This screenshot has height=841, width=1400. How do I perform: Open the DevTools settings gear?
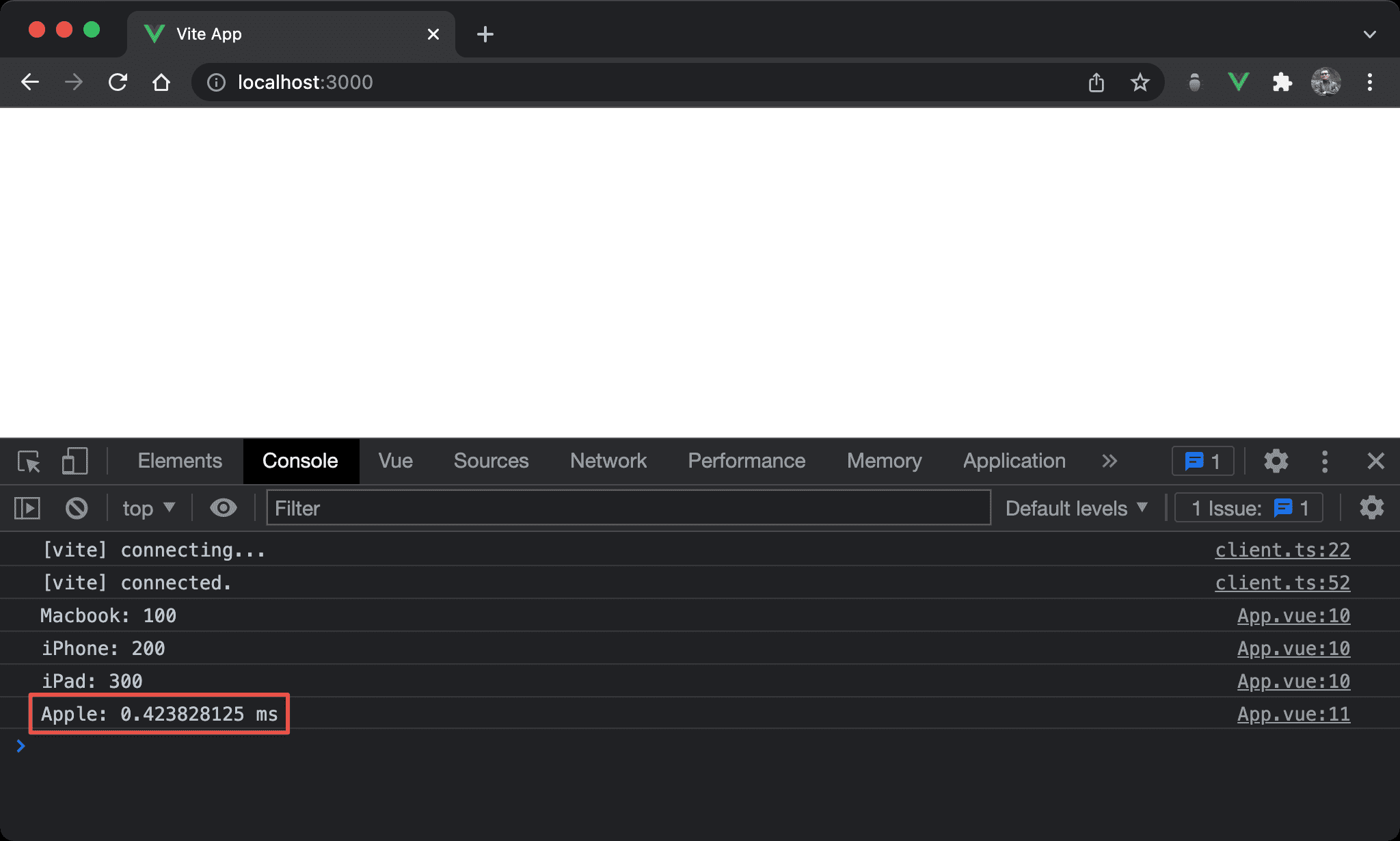(x=1276, y=462)
